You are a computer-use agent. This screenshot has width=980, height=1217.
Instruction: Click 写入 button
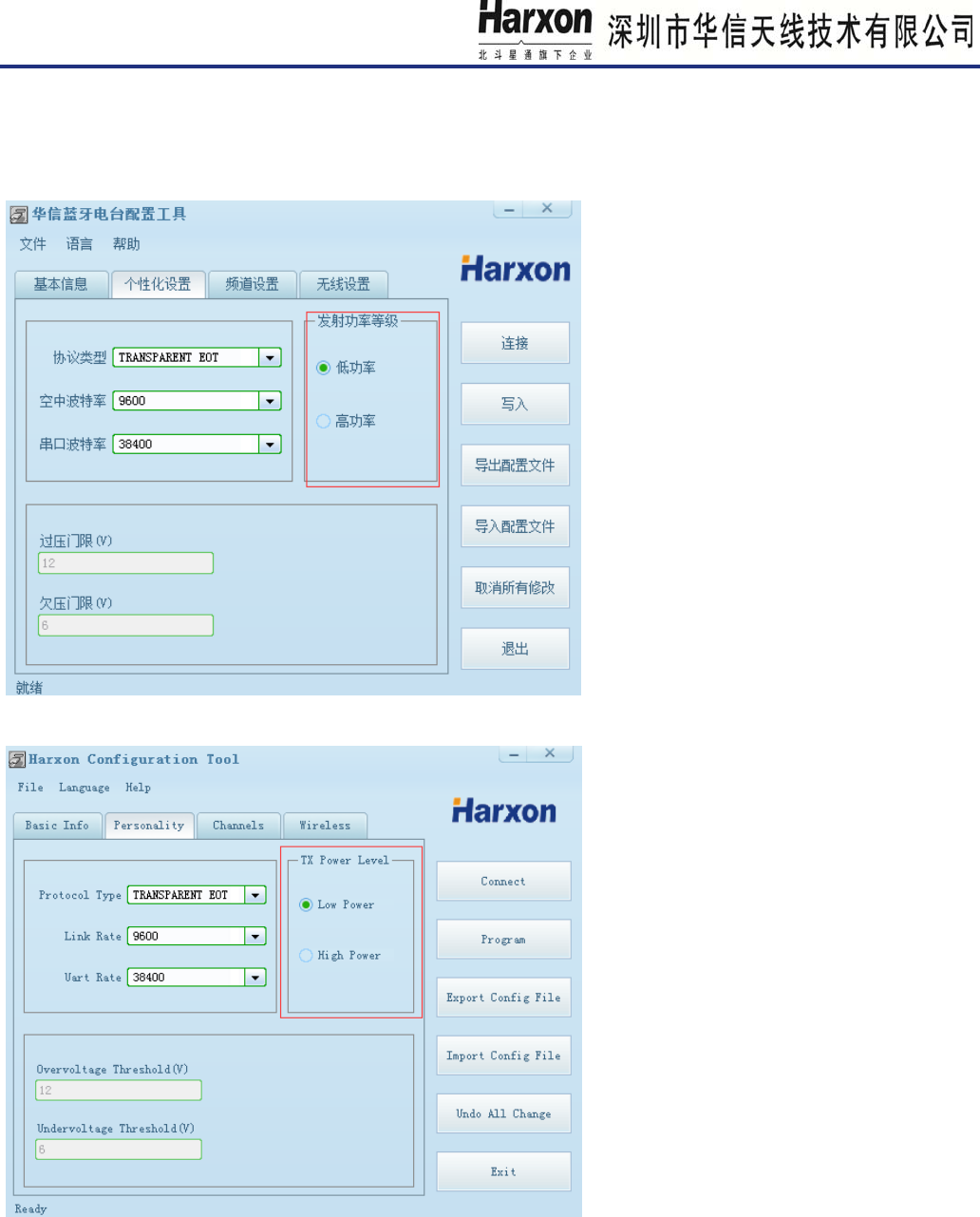point(515,404)
